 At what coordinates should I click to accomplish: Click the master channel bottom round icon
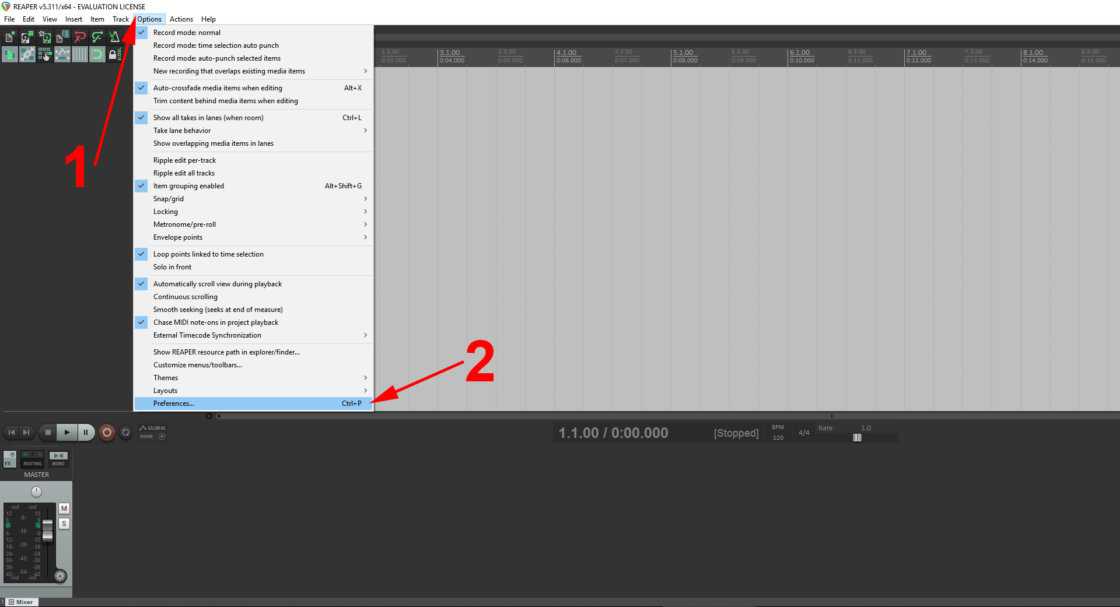click(61, 576)
